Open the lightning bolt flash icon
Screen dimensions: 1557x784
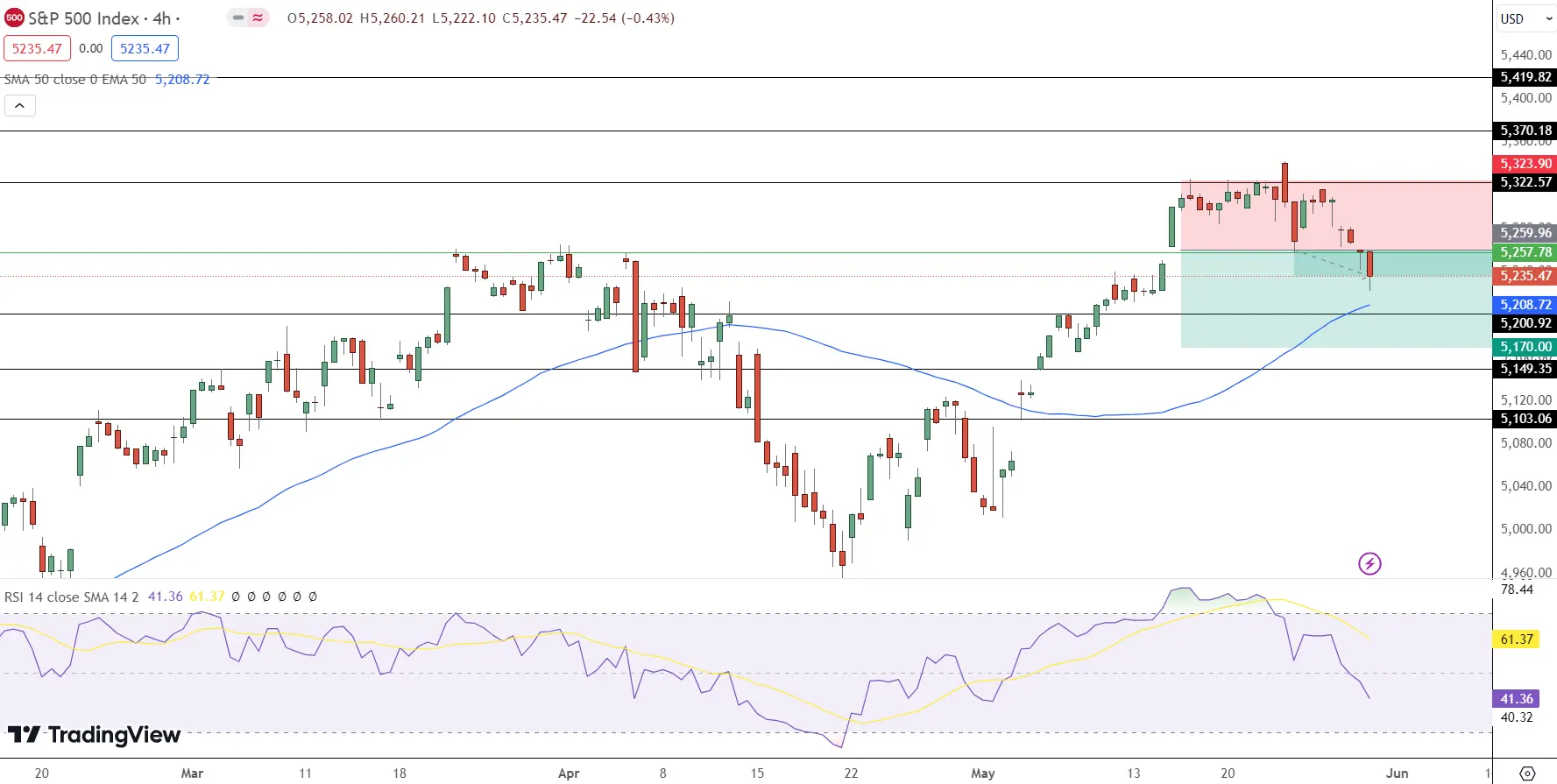click(1369, 563)
